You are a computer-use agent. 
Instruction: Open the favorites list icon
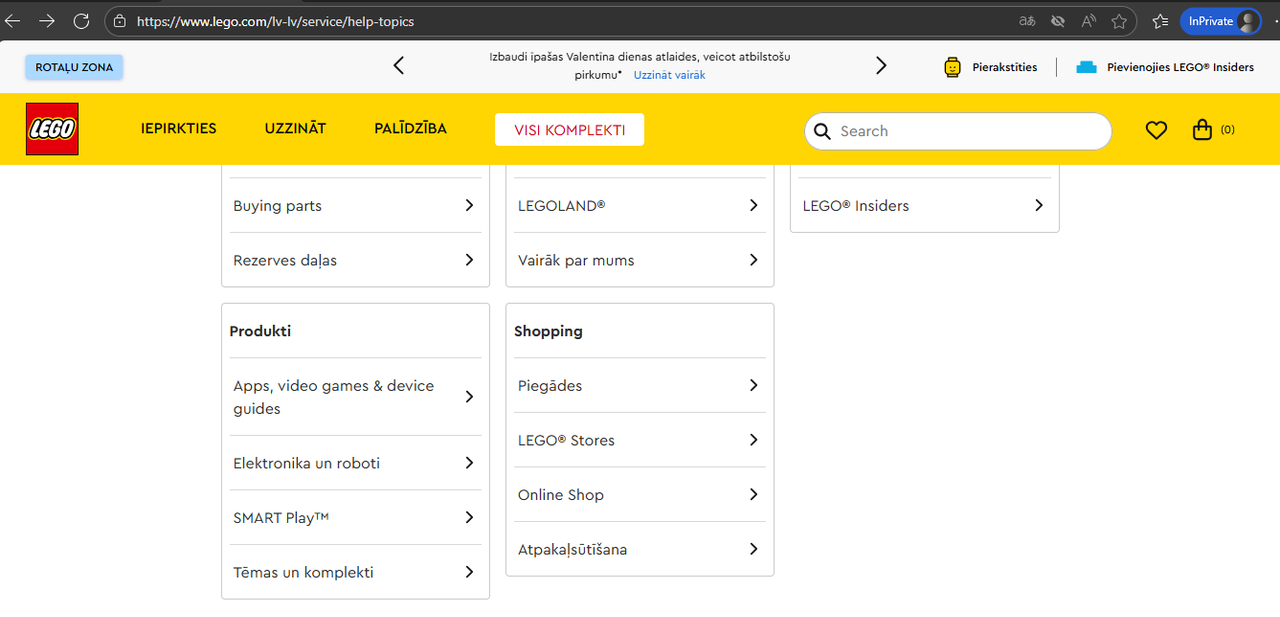[1160, 21]
